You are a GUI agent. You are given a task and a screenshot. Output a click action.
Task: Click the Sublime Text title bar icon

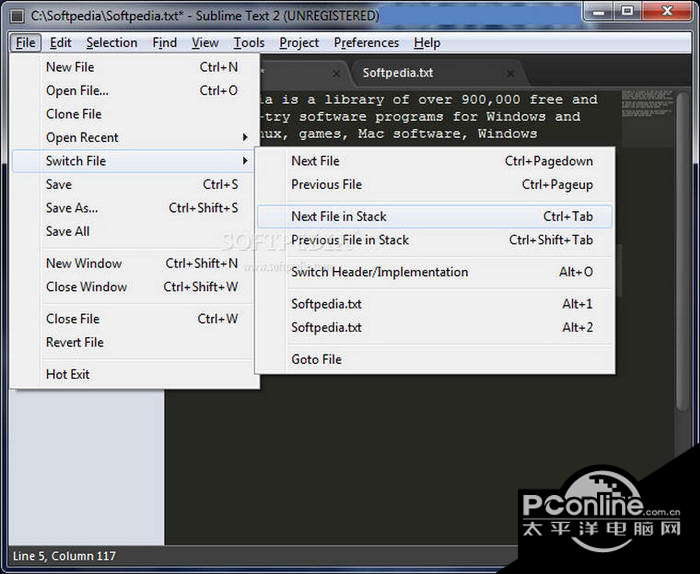(17, 17)
